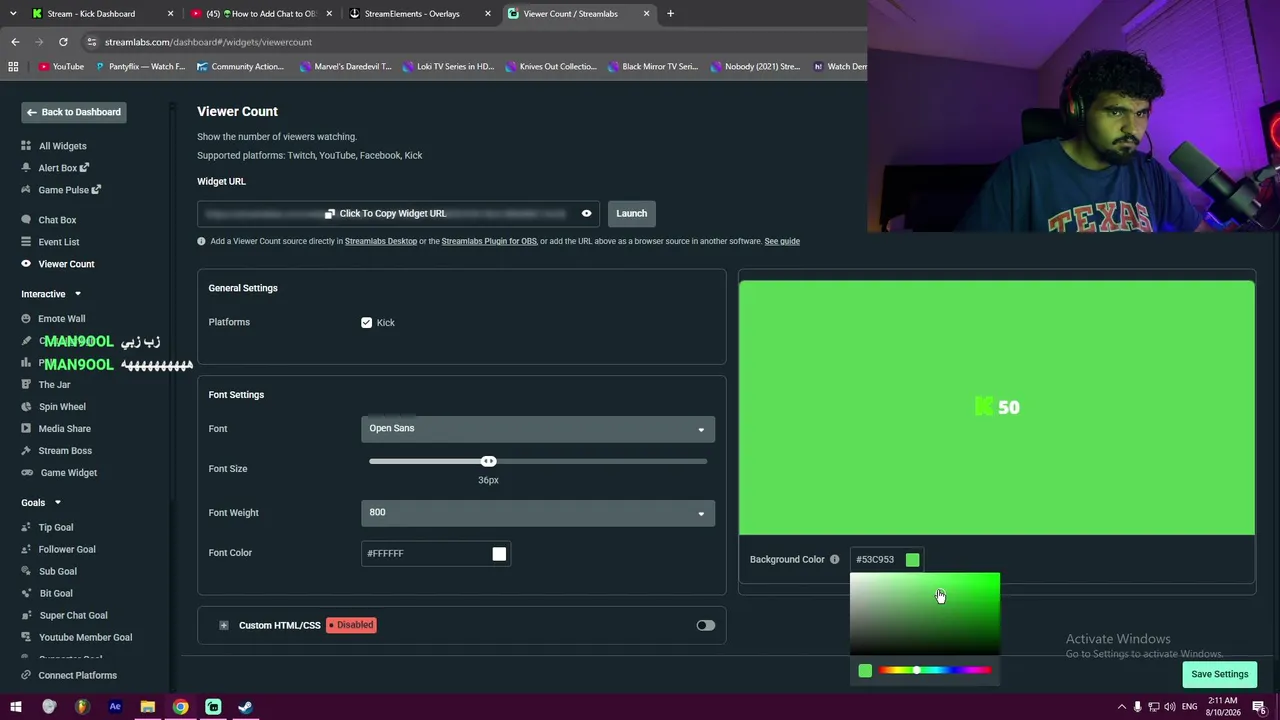Click the Connect Platforms link icon

click(26, 675)
